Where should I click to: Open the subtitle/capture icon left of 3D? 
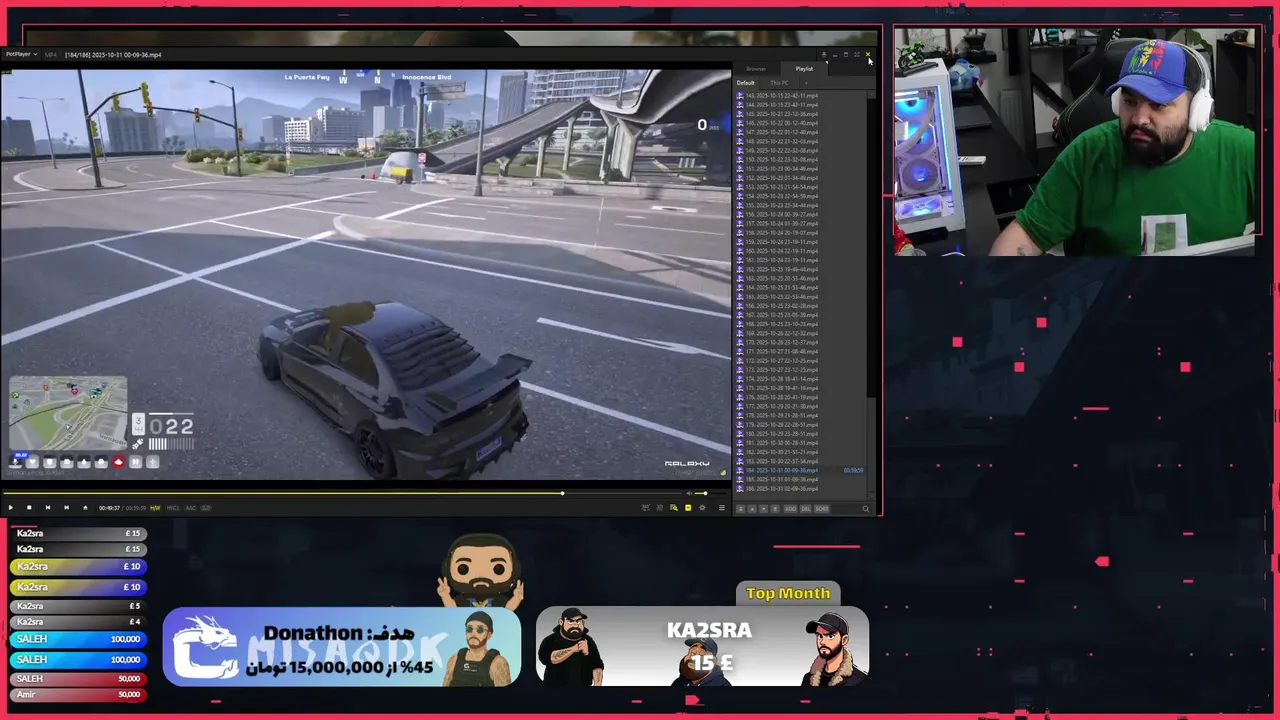pyautogui.click(x=646, y=508)
